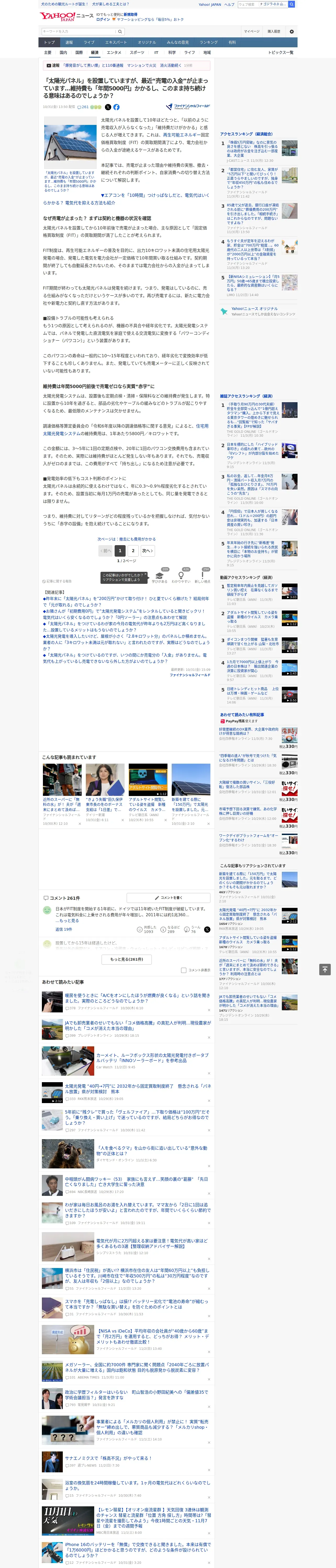
Task: Share article on Facebook icon
Action: point(116,107)
